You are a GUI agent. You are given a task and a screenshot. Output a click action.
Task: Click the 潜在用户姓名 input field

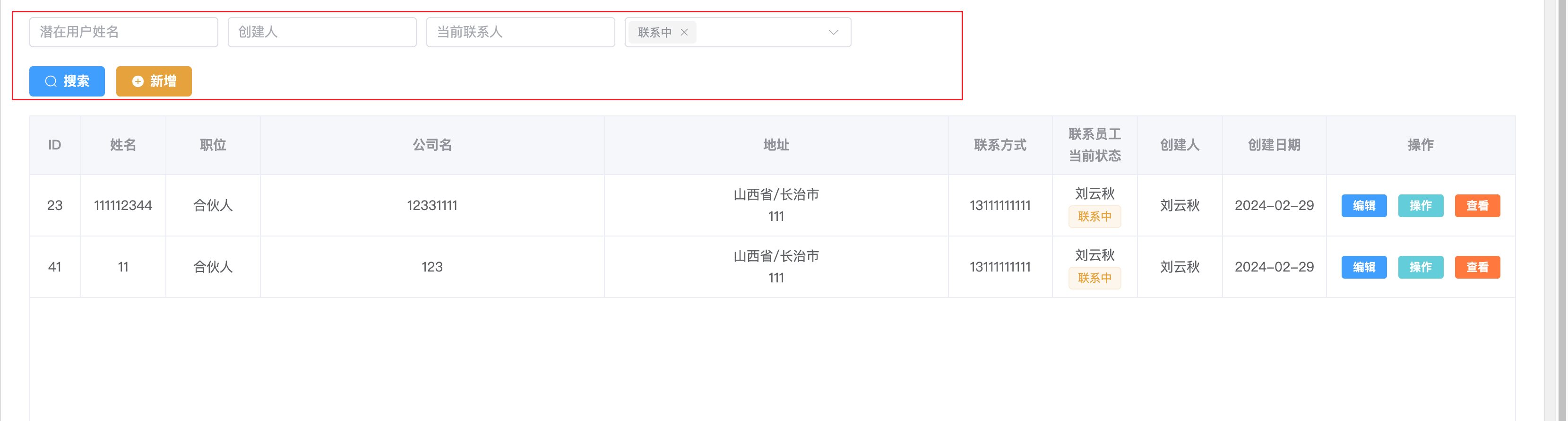pyautogui.click(x=123, y=32)
